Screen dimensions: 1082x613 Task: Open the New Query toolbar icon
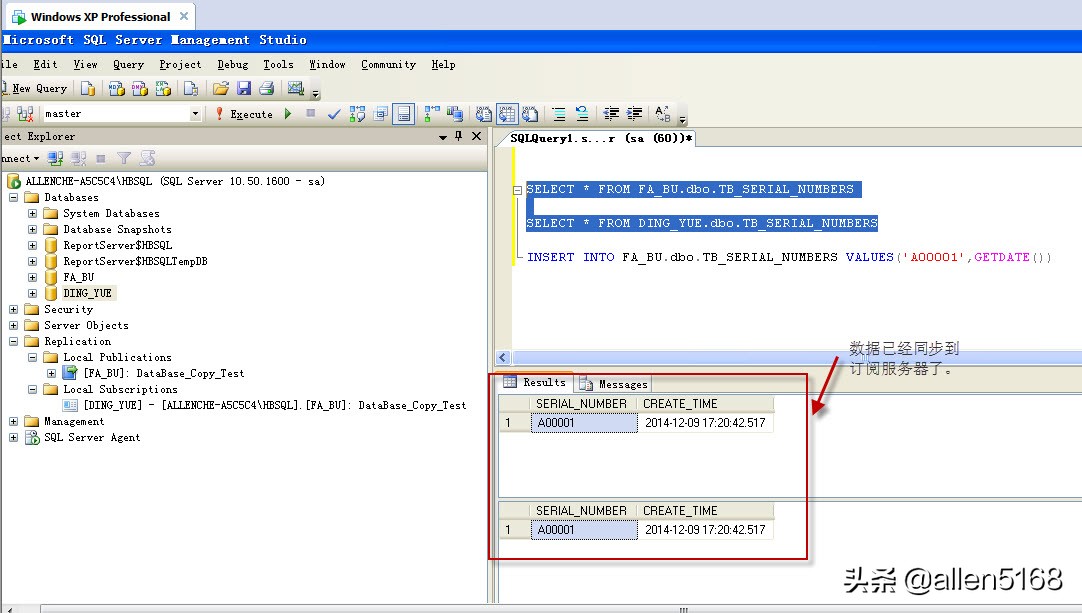point(36,88)
